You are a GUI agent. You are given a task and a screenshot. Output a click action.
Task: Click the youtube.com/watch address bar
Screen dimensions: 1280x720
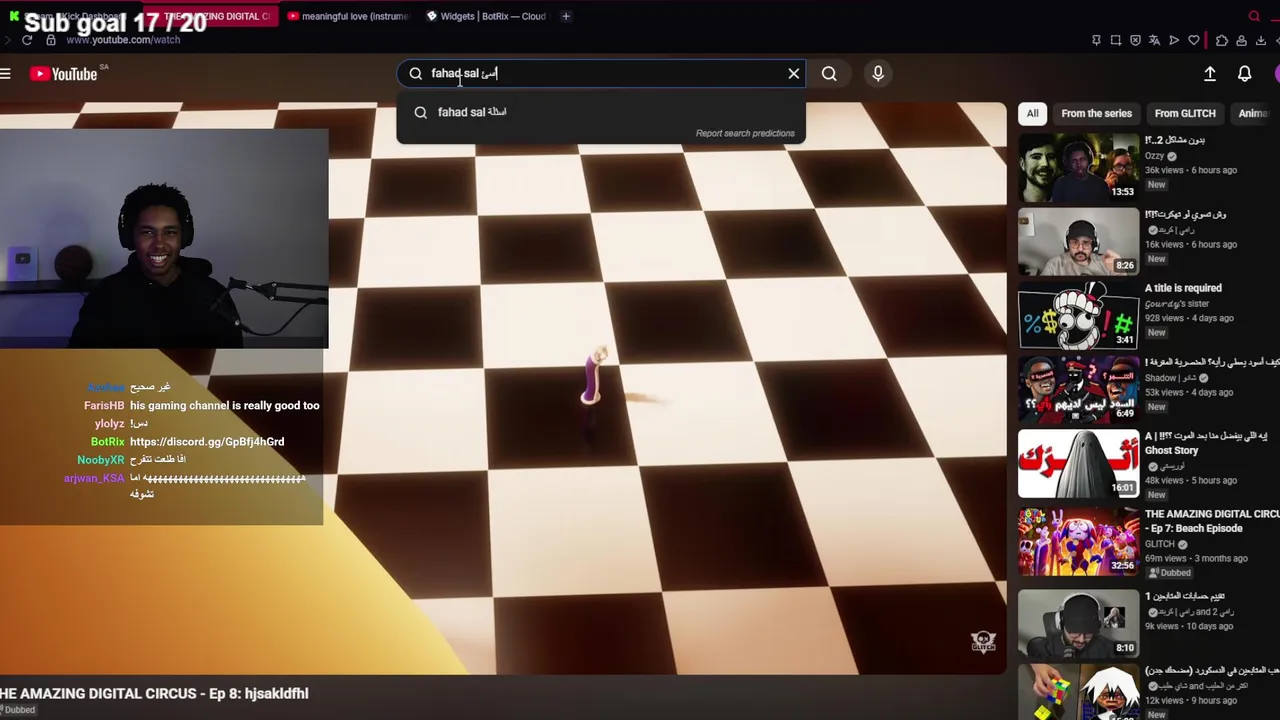tap(123, 40)
